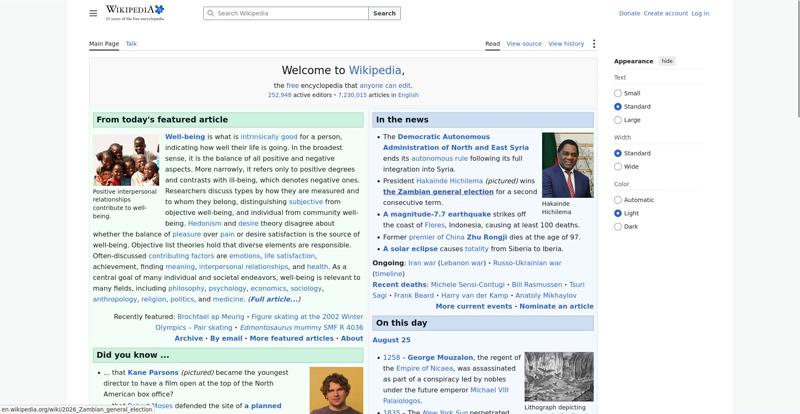
Task: Click the Search button
Action: (x=384, y=13)
